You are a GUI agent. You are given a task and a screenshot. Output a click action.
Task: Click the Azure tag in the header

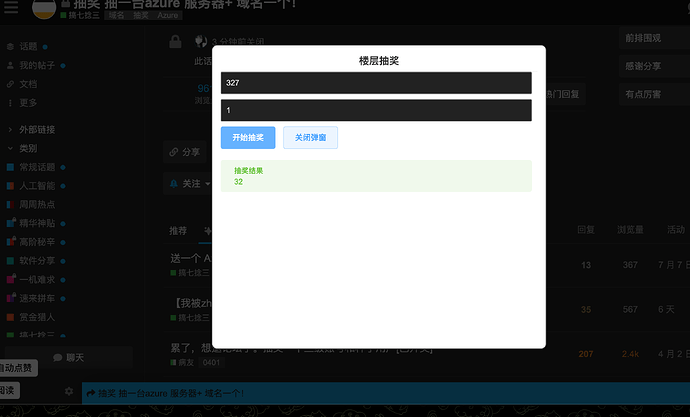168,15
